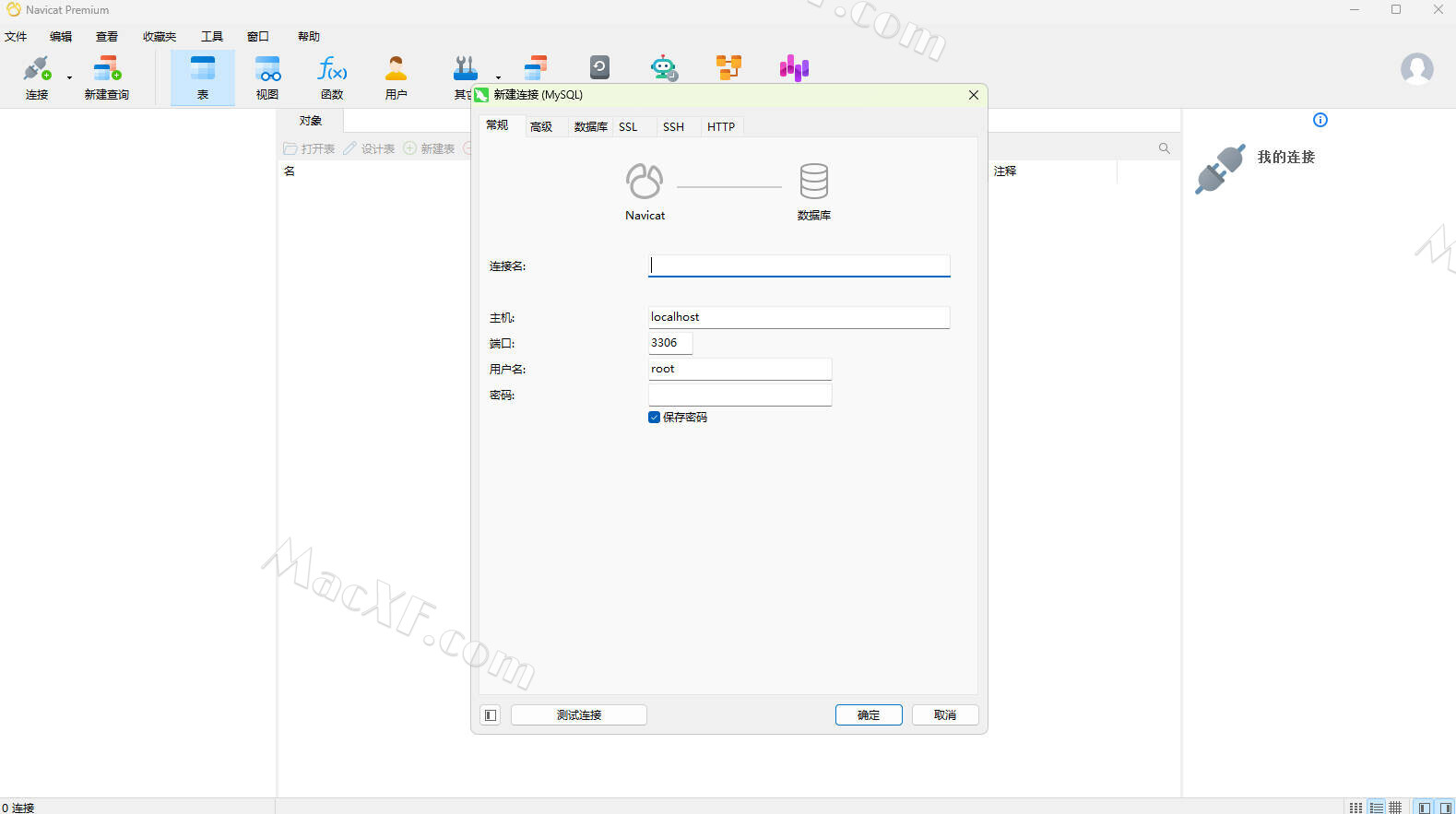This screenshot has height=814, width=1456.
Task: Click the 取消 button
Action: click(x=945, y=715)
